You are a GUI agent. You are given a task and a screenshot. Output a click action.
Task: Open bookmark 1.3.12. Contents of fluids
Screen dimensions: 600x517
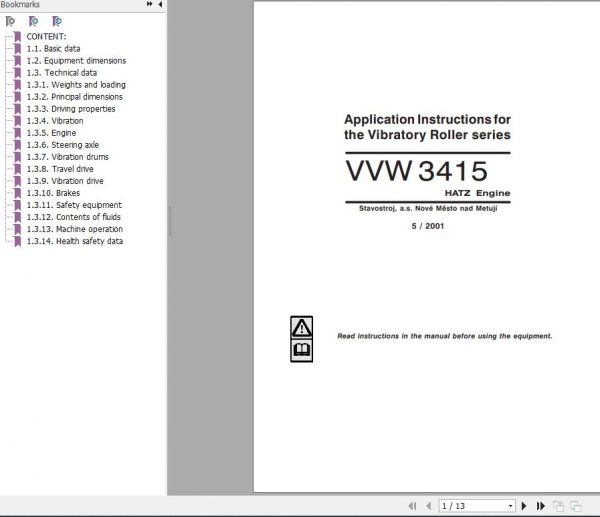tap(73, 217)
